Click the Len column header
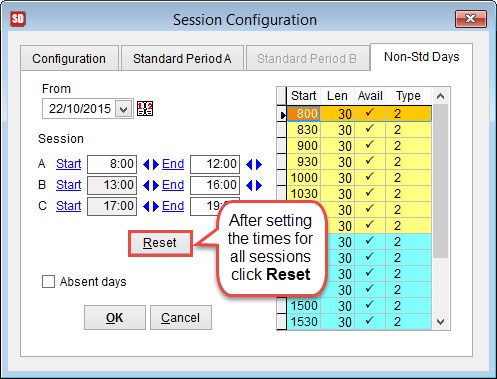Image resolution: width=497 pixels, height=379 pixels. click(x=337, y=96)
